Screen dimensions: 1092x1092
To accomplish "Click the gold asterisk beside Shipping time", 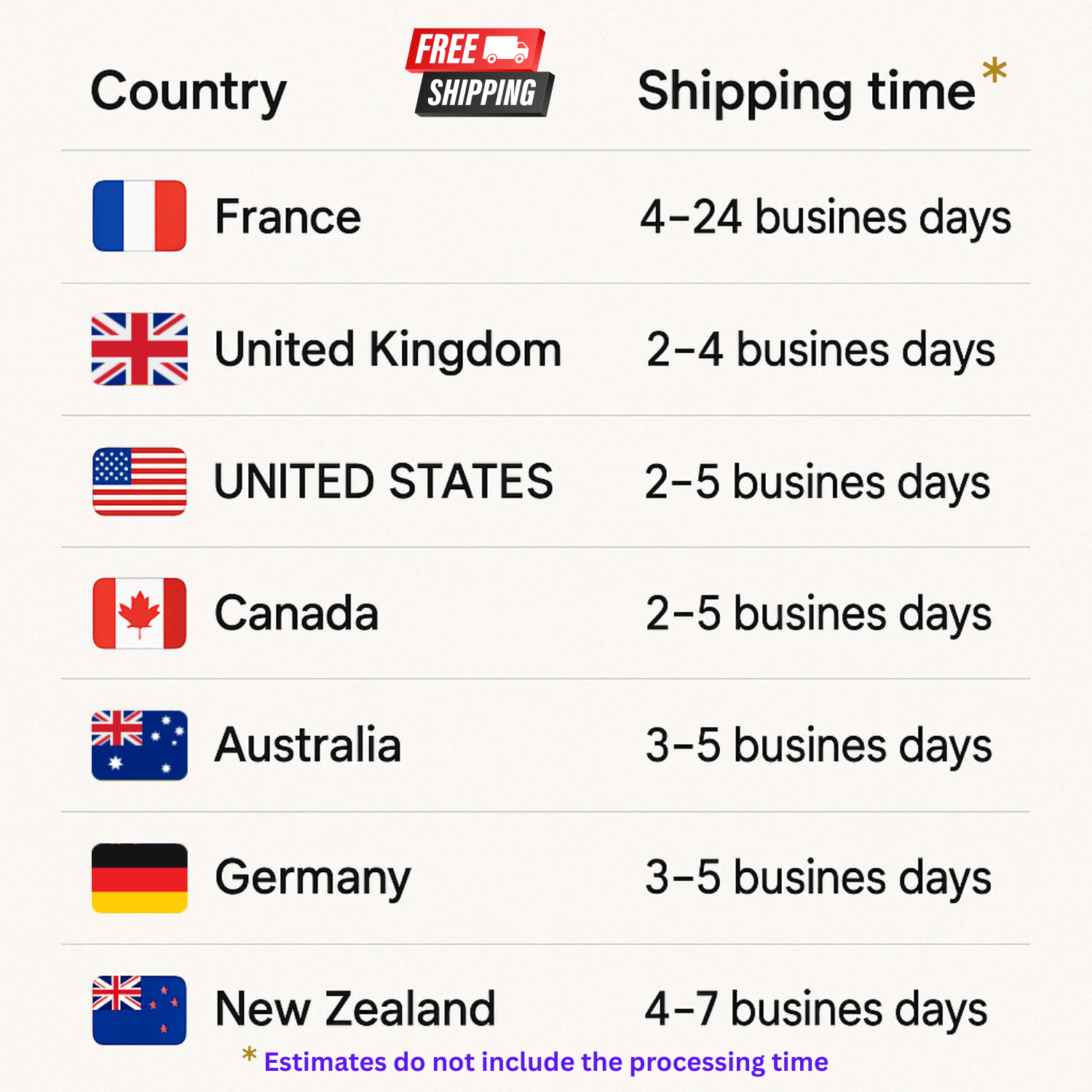I will (994, 71).
